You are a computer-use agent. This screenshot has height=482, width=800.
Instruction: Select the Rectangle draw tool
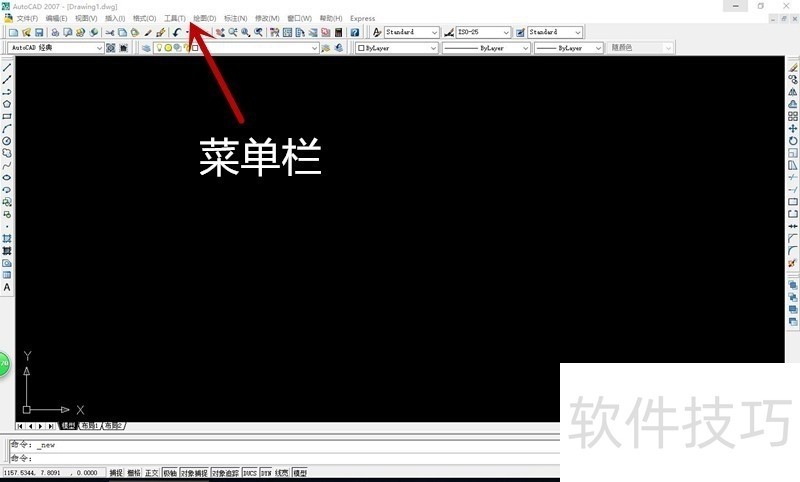[7, 116]
